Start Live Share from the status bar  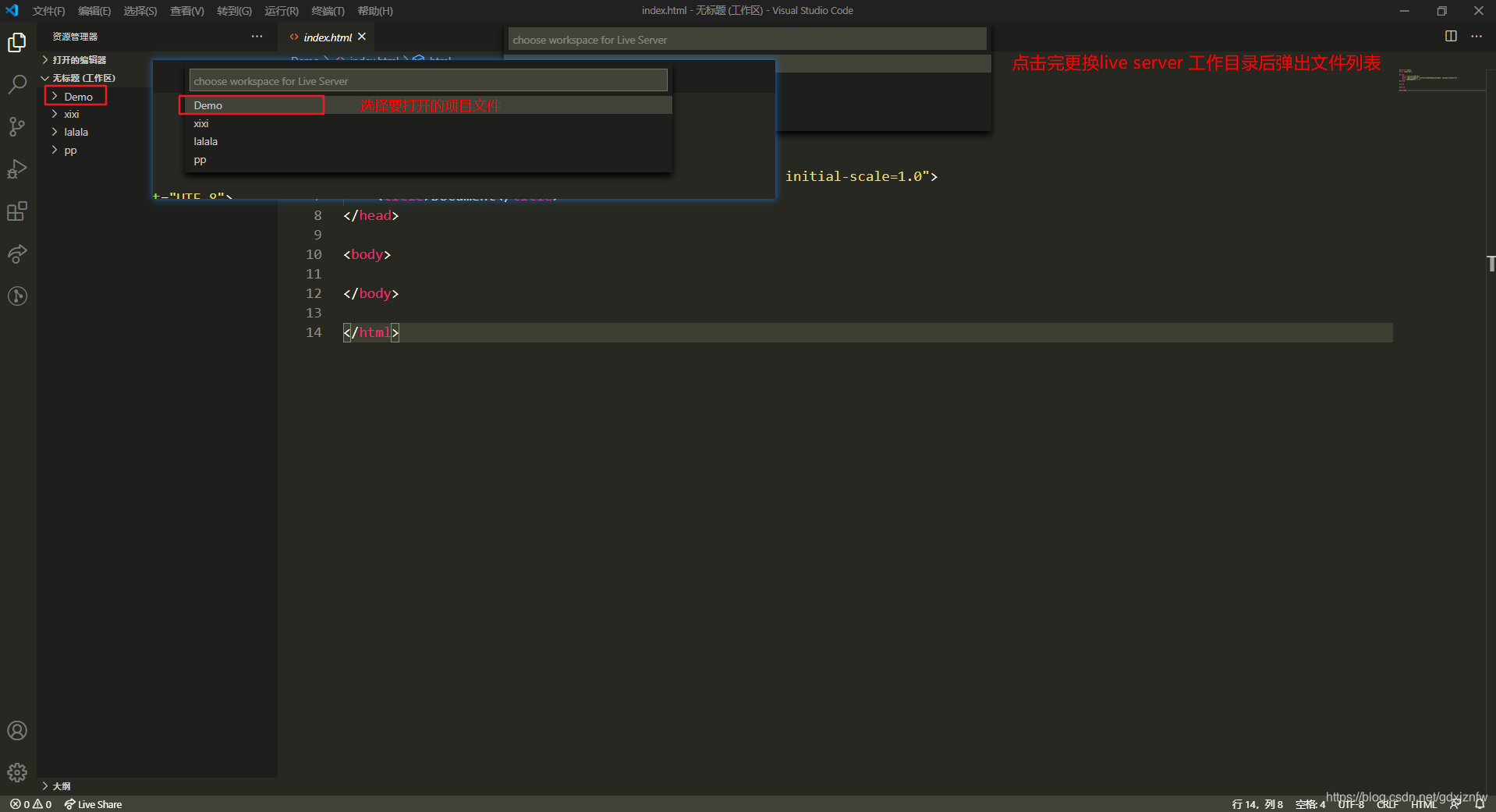pos(93,804)
